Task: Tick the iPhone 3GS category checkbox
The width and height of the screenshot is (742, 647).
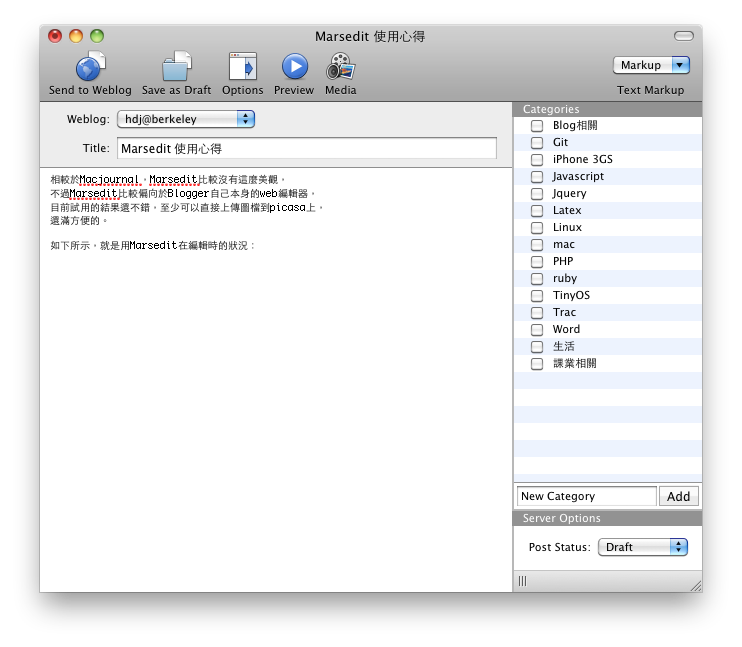Action: 537,160
